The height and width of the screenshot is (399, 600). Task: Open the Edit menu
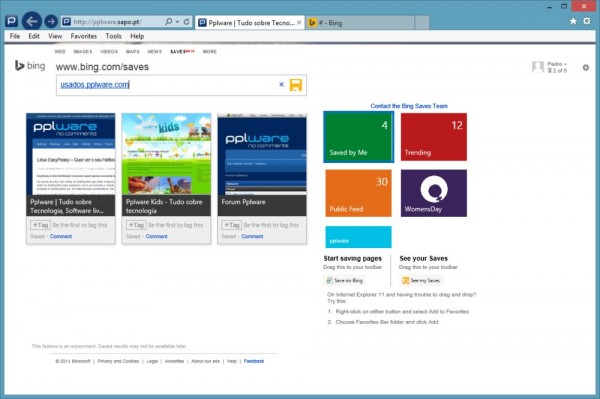tap(34, 36)
